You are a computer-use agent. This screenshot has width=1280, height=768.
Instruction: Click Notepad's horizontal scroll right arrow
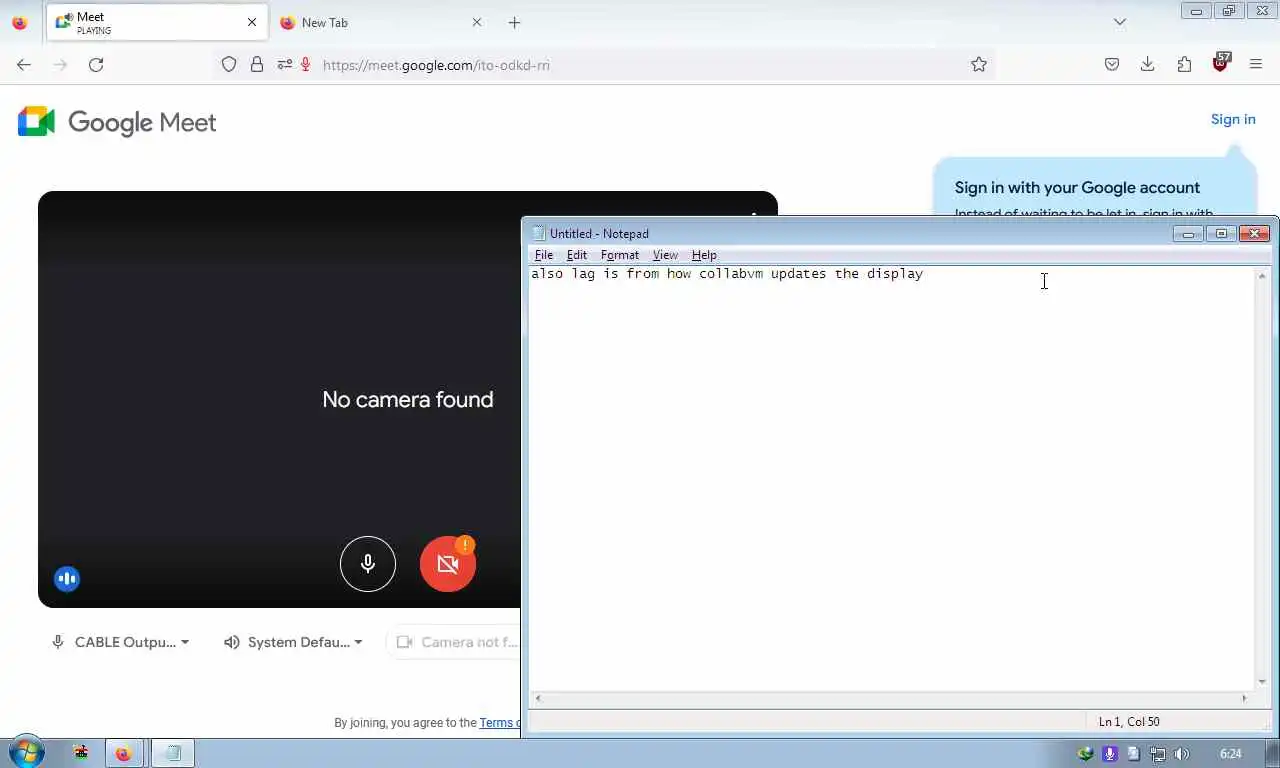click(1245, 698)
